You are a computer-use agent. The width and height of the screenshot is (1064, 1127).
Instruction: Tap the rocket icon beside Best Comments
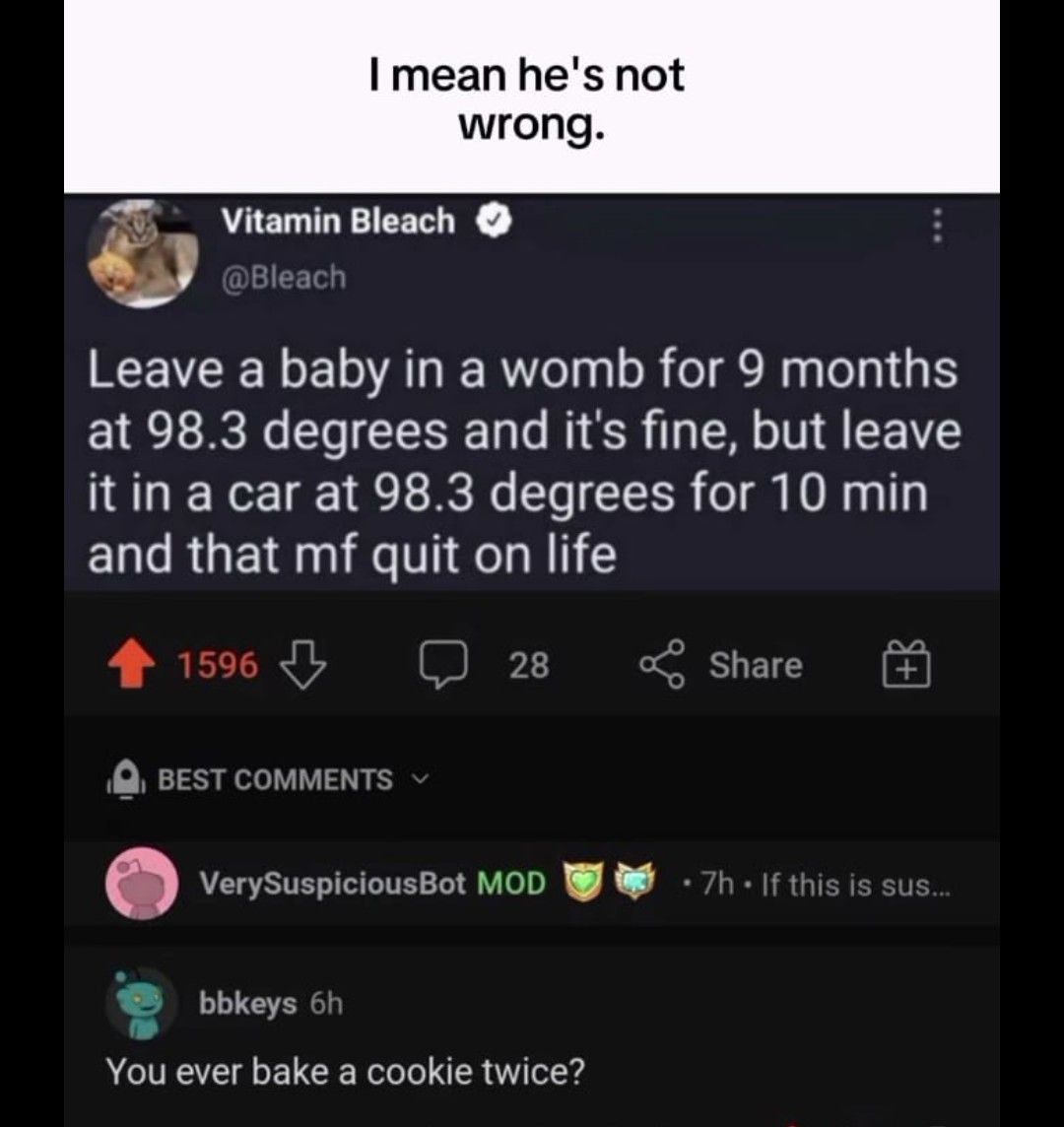point(126,781)
